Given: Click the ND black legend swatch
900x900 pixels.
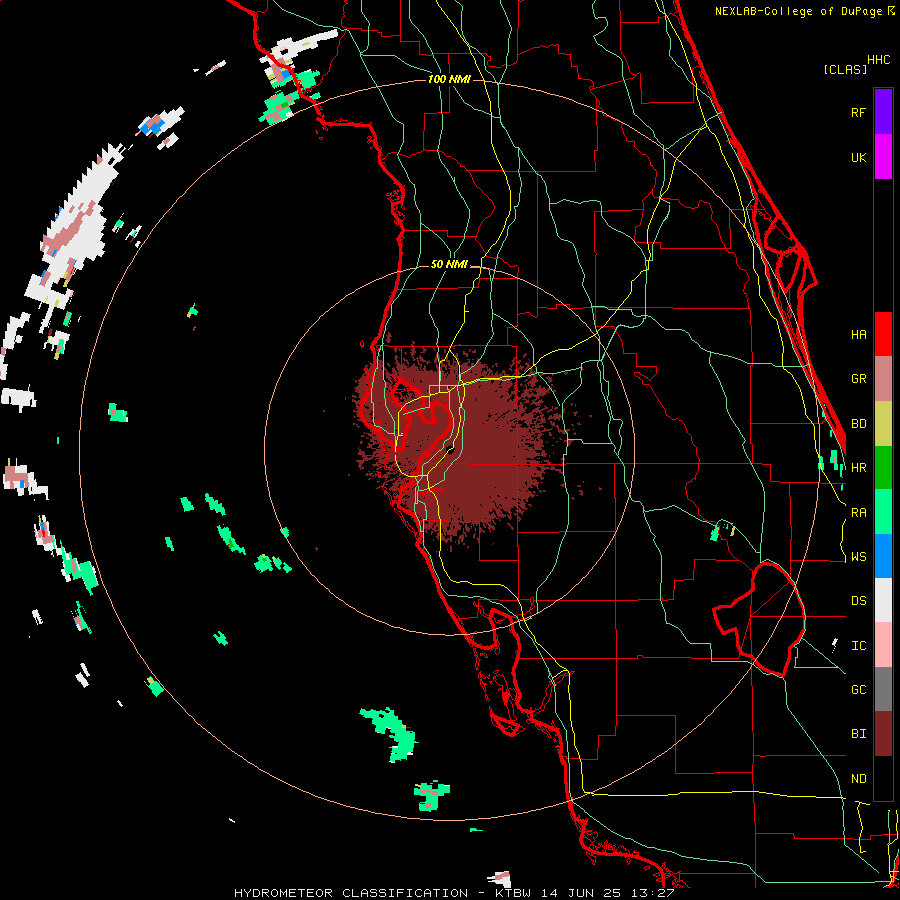Looking at the screenshot, I should (883, 778).
